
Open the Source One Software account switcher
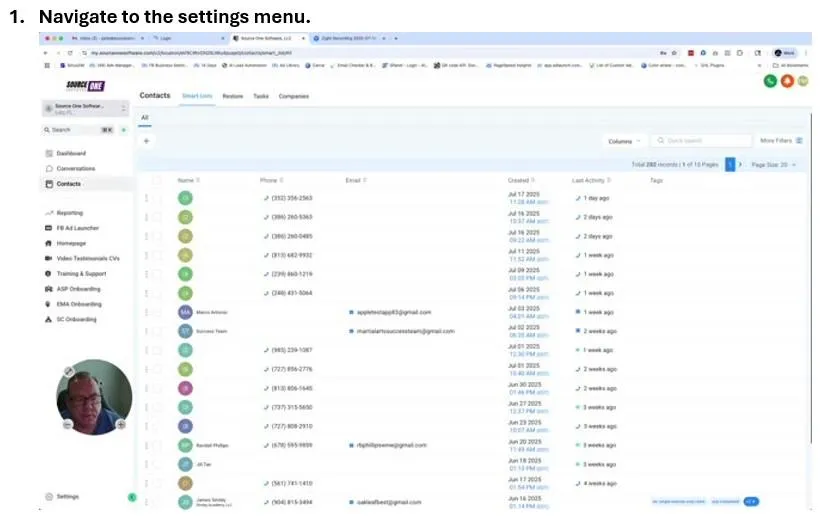[85, 108]
